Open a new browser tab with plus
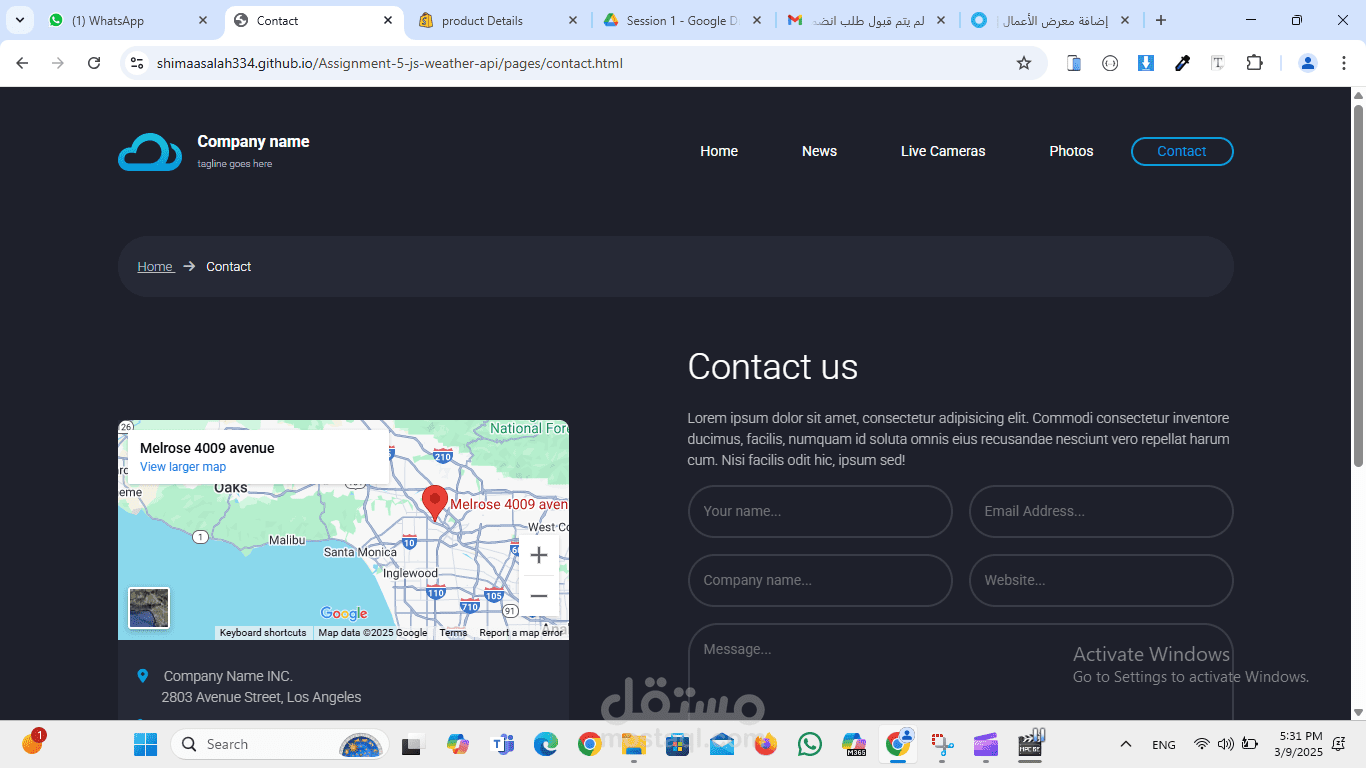Screen dimensions: 1366x768 coord(1160,20)
